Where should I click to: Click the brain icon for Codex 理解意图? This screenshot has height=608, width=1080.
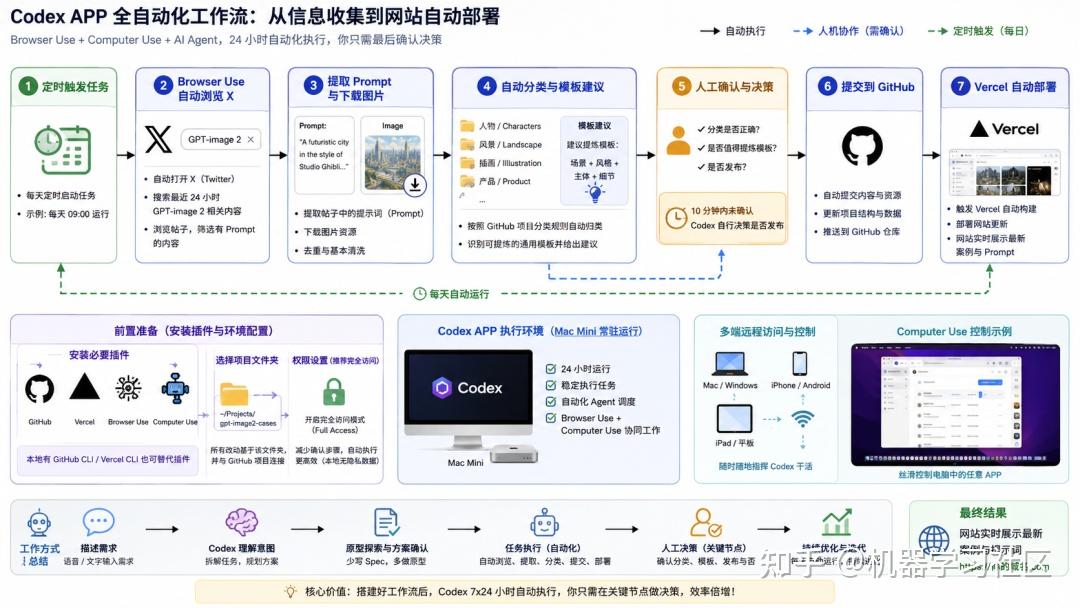tap(242, 523)
